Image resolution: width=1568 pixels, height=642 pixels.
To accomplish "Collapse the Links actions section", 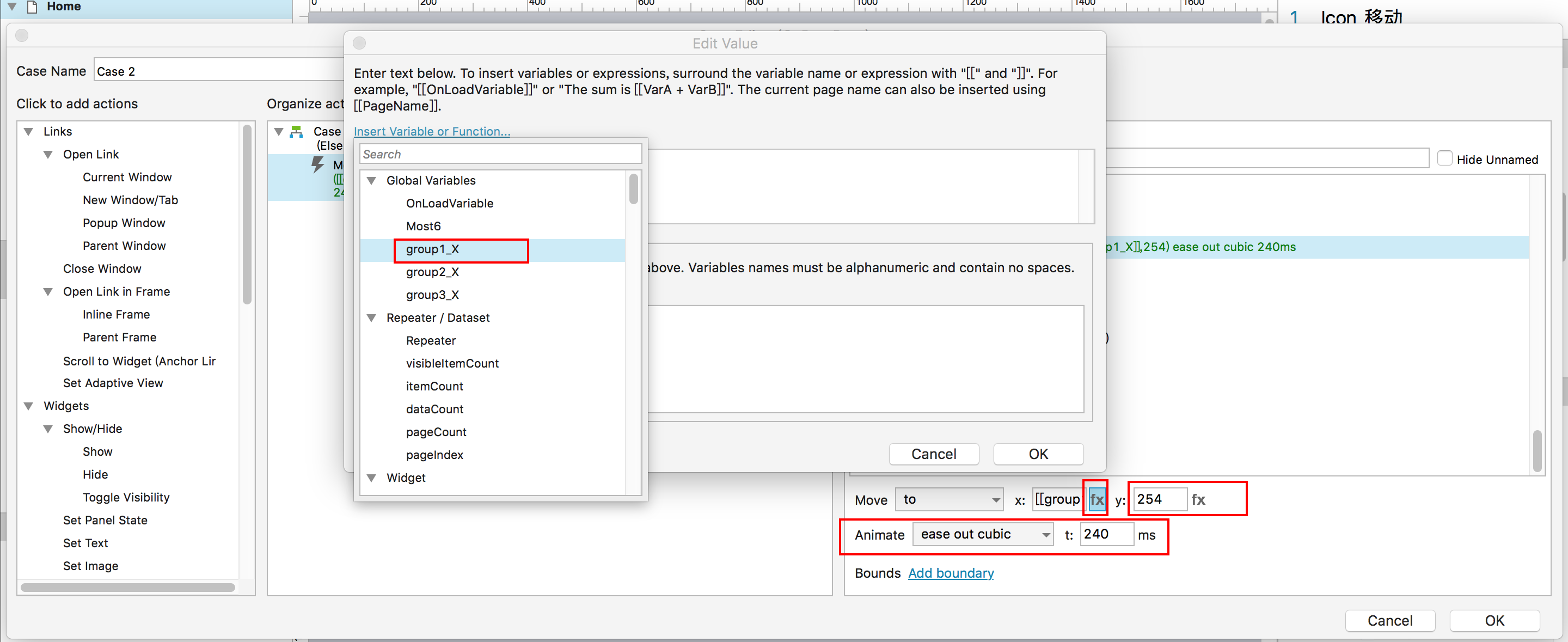I will click(28, 131).
